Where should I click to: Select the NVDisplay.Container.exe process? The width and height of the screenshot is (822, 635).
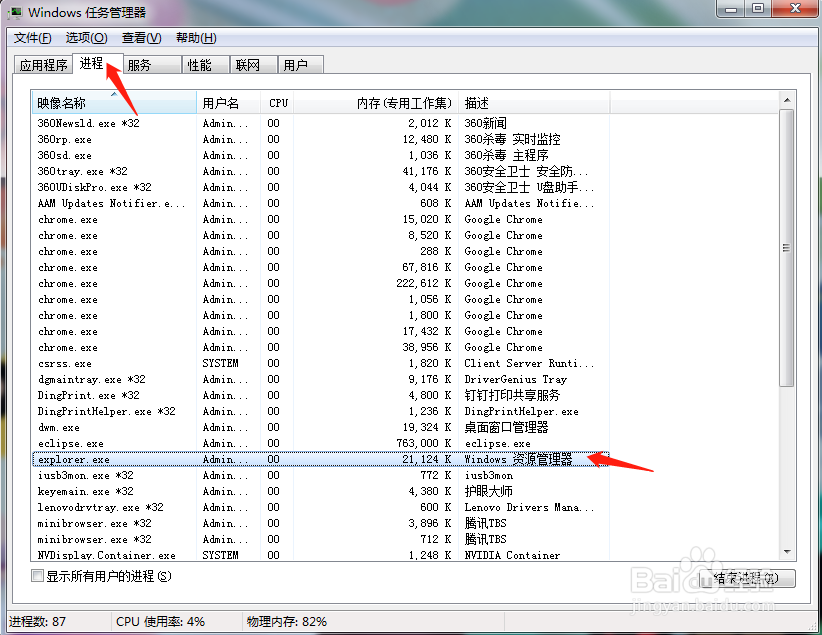pyautogui.click(x=321, y=555)
